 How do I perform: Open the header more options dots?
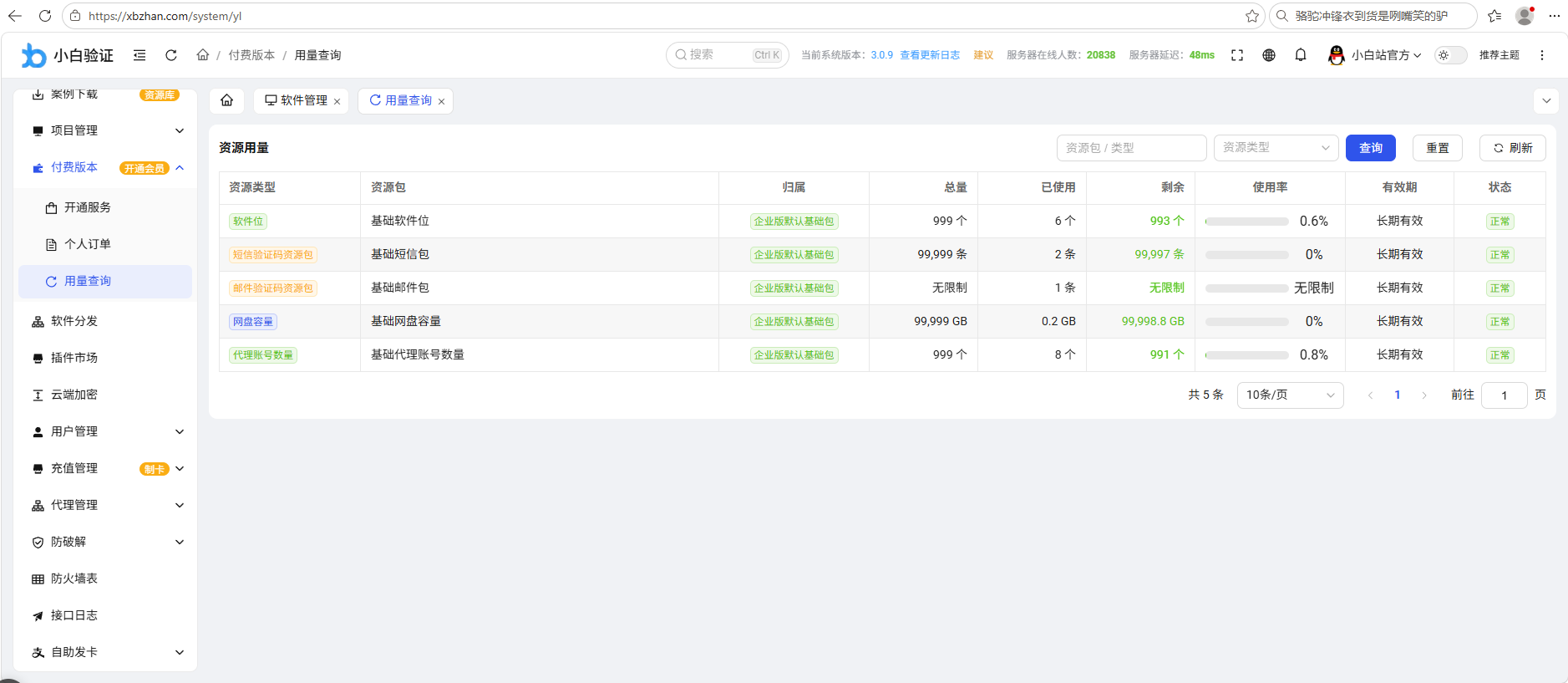pos(1542,55)
